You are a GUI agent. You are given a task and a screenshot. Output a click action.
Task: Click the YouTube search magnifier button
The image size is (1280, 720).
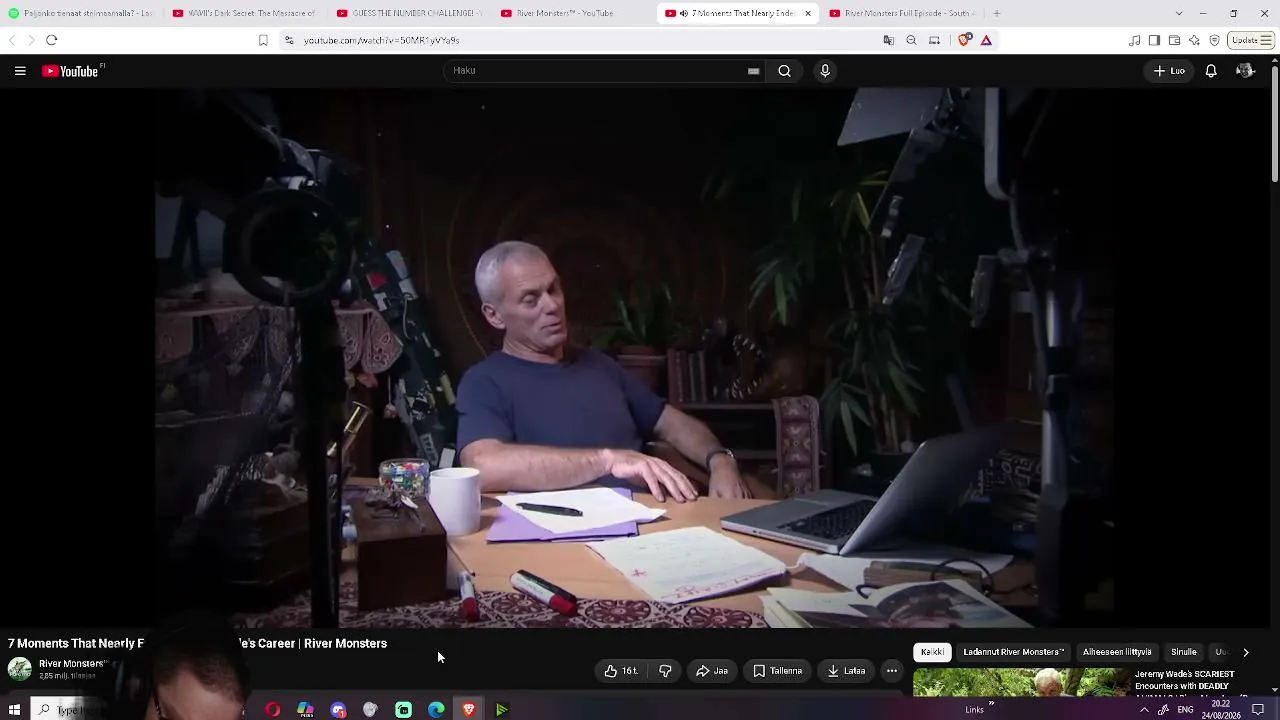(x=785, y=71)
